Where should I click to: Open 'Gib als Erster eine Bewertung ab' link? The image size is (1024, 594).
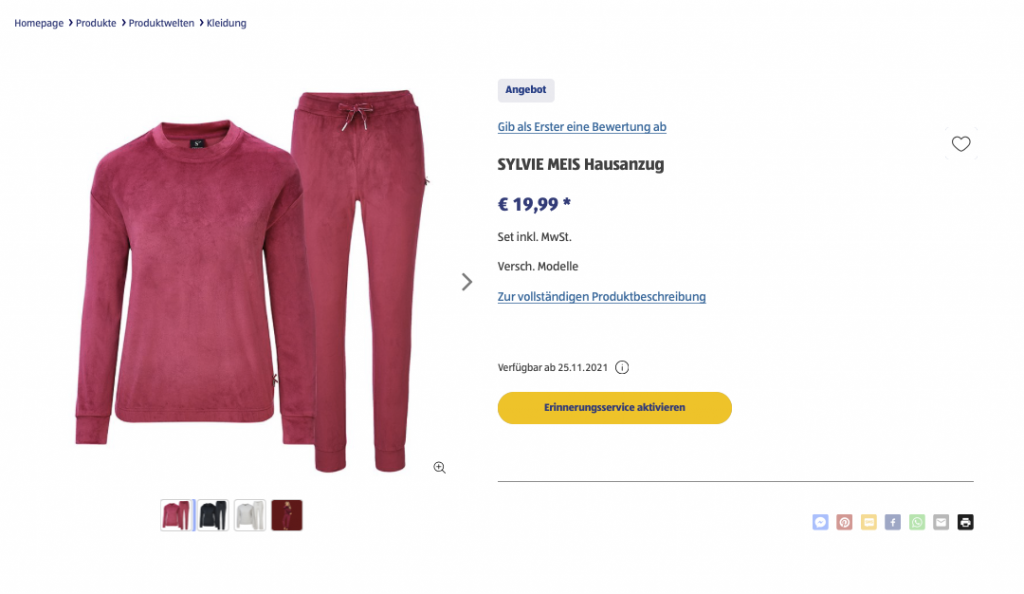click(x=582, y=127)
